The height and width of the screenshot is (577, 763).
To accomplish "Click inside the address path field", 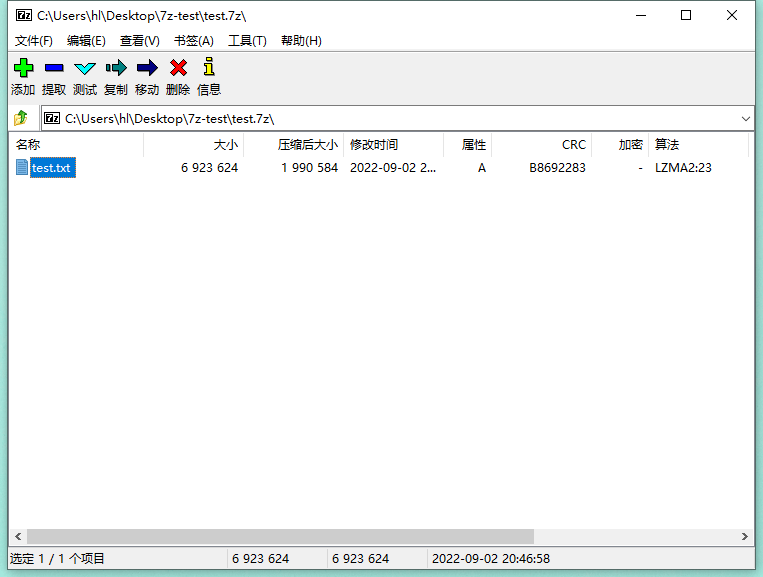I will [x=398, y=119].
